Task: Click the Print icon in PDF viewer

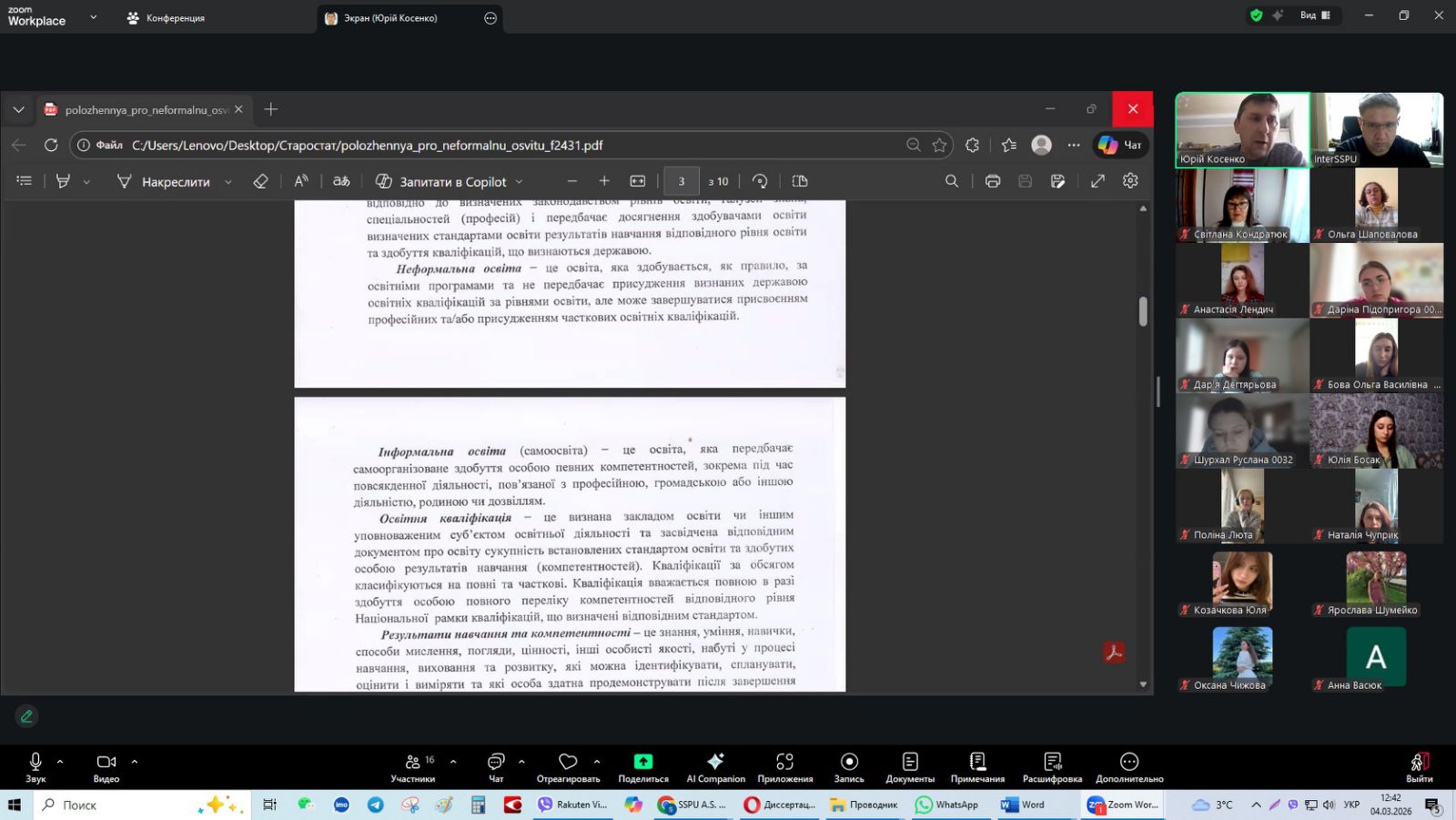Action: click(993, 181)
